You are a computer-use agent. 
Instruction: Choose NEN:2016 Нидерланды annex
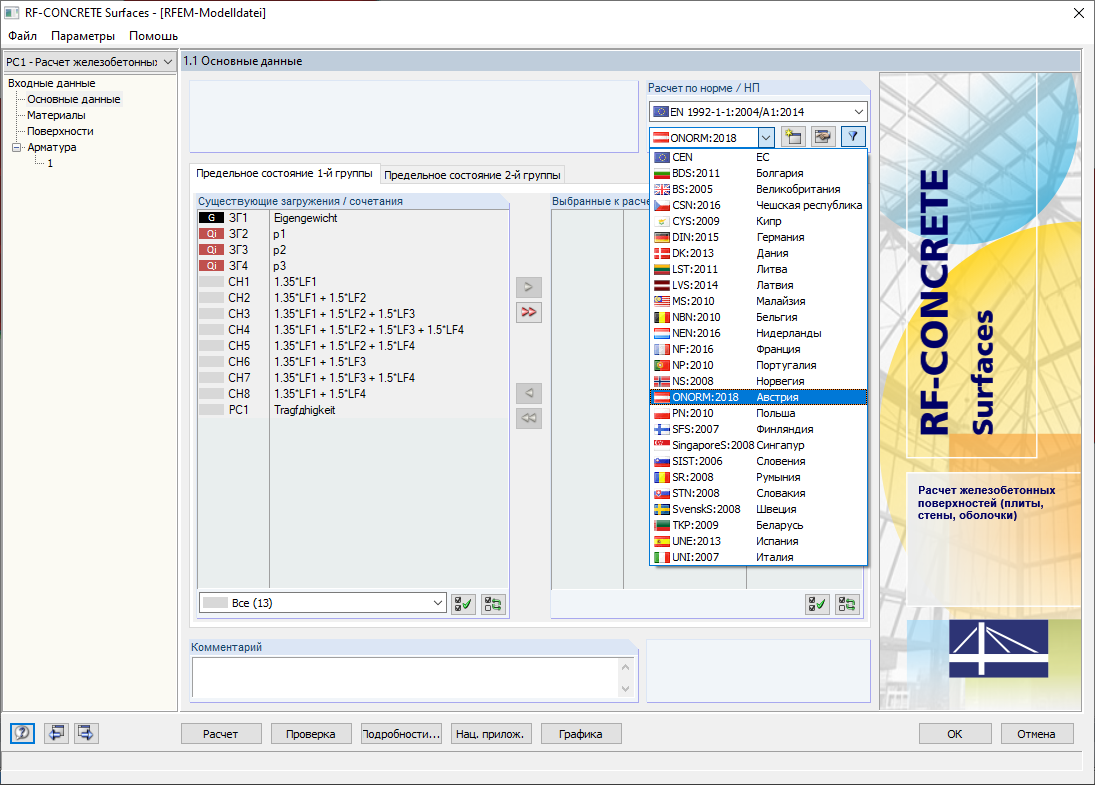tap(758, 333)
